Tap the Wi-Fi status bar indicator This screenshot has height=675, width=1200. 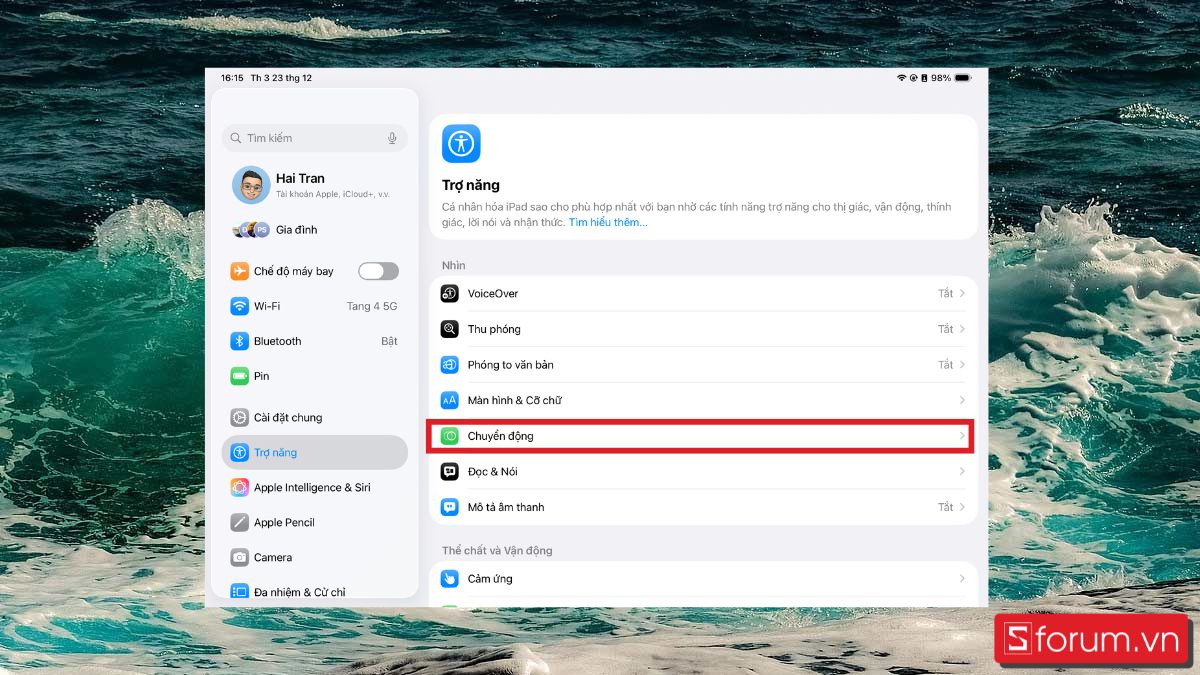pos(901,78)
